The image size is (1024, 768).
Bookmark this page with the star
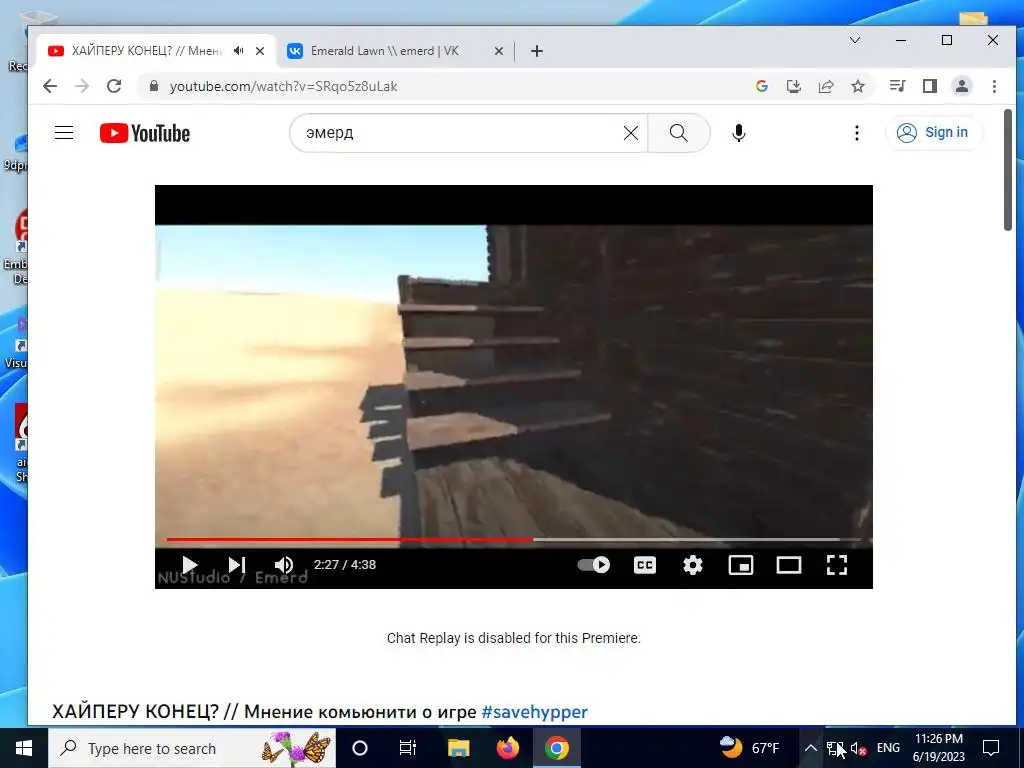tap(857, 86)
